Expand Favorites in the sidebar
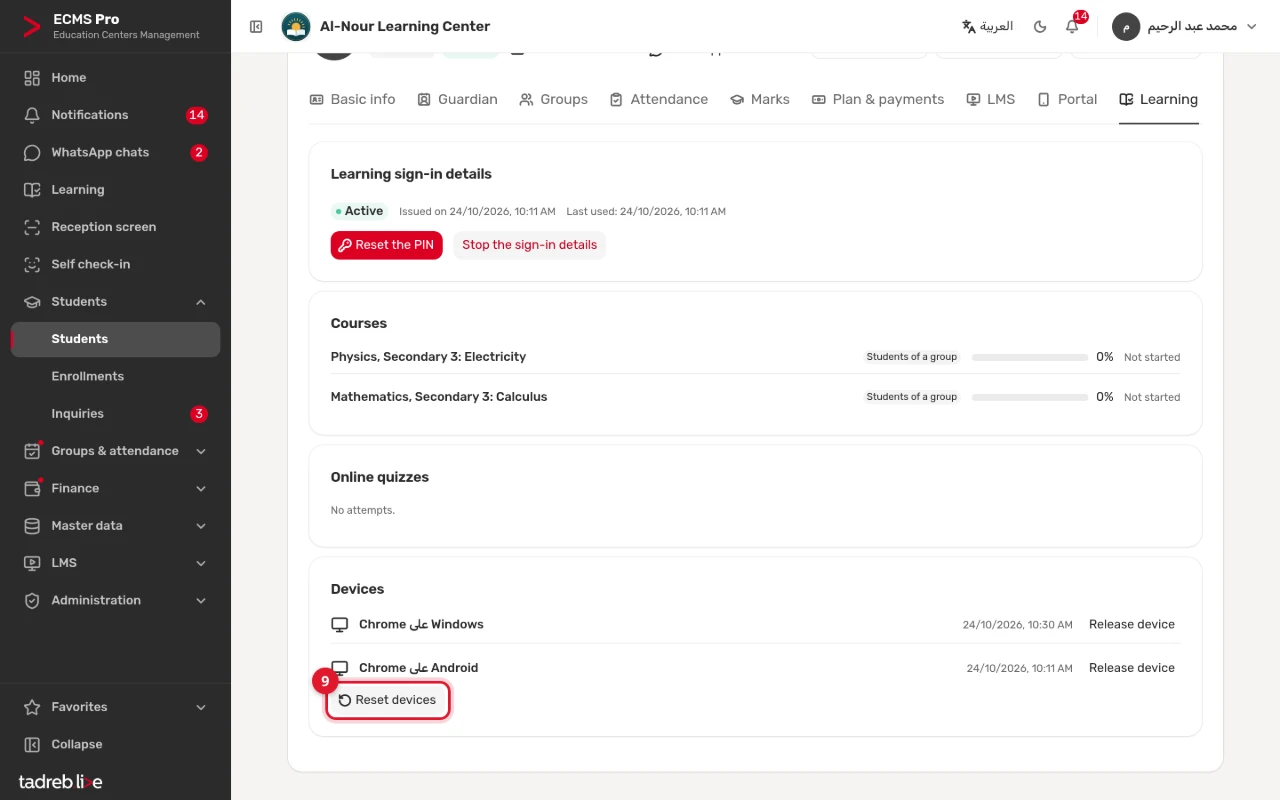This screenshot has width=1280, height=800. pos(115,707)
